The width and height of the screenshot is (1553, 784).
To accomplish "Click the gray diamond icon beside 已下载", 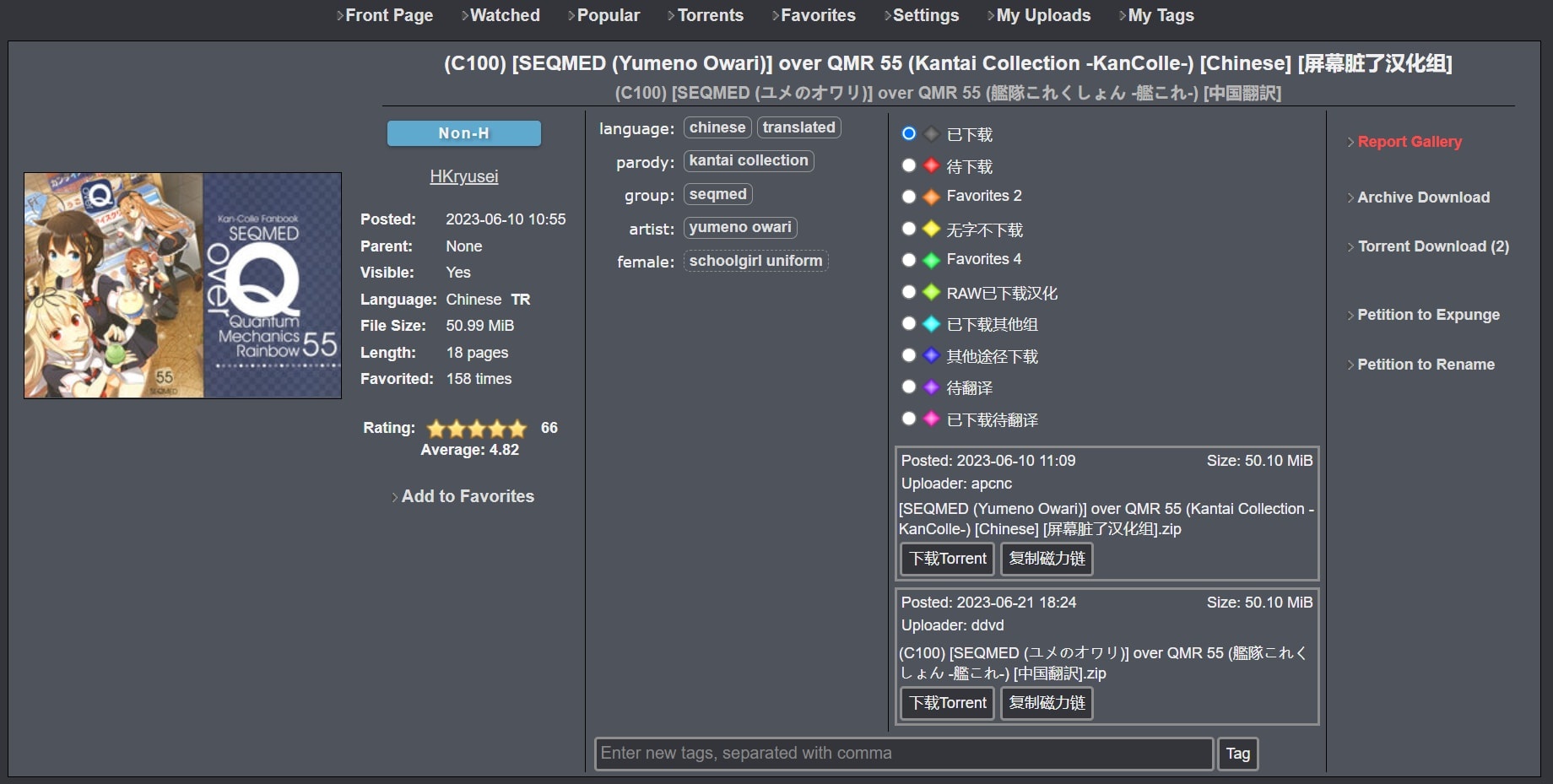I will [931, 133].
